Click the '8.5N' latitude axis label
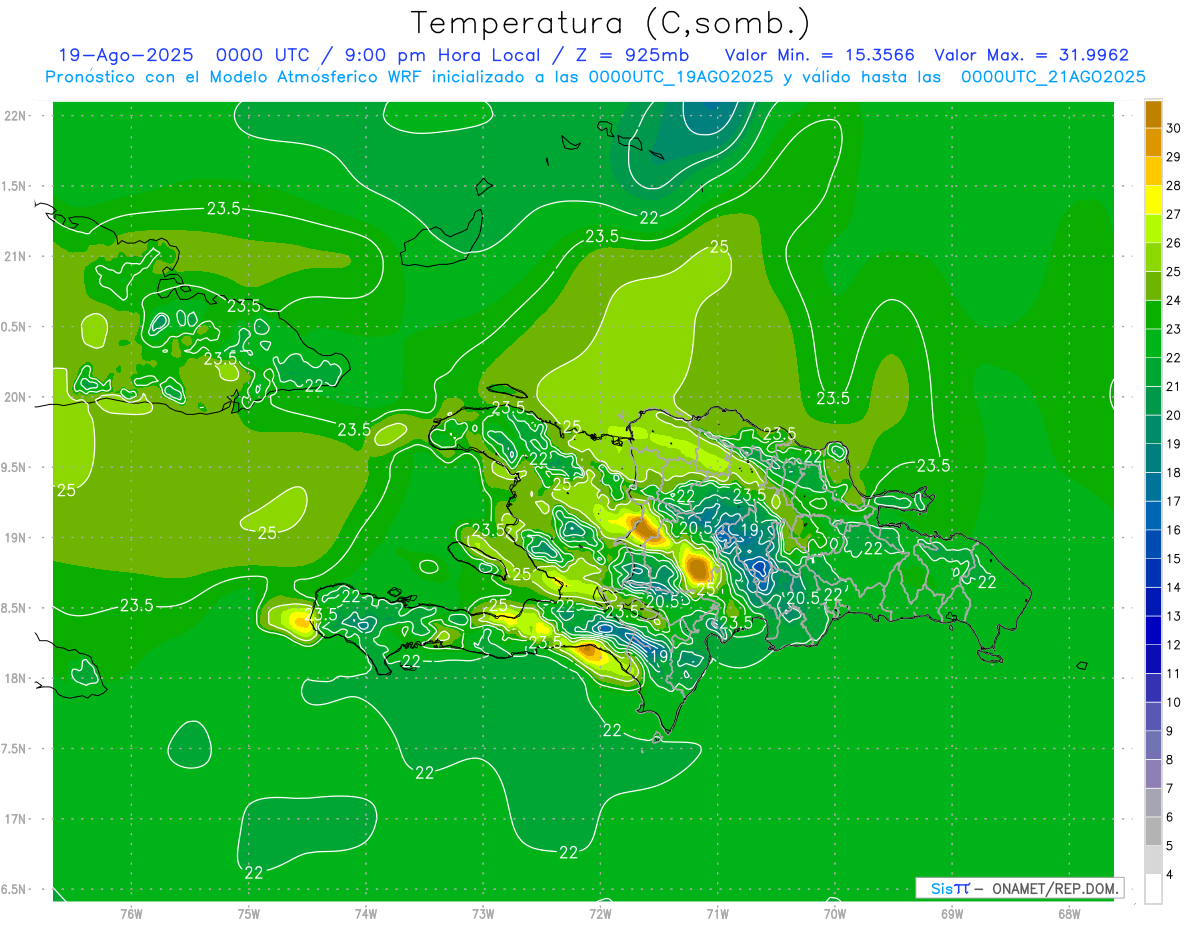Image resolution: width=1200 pixels, height=927 pixels. click(15, 608)
